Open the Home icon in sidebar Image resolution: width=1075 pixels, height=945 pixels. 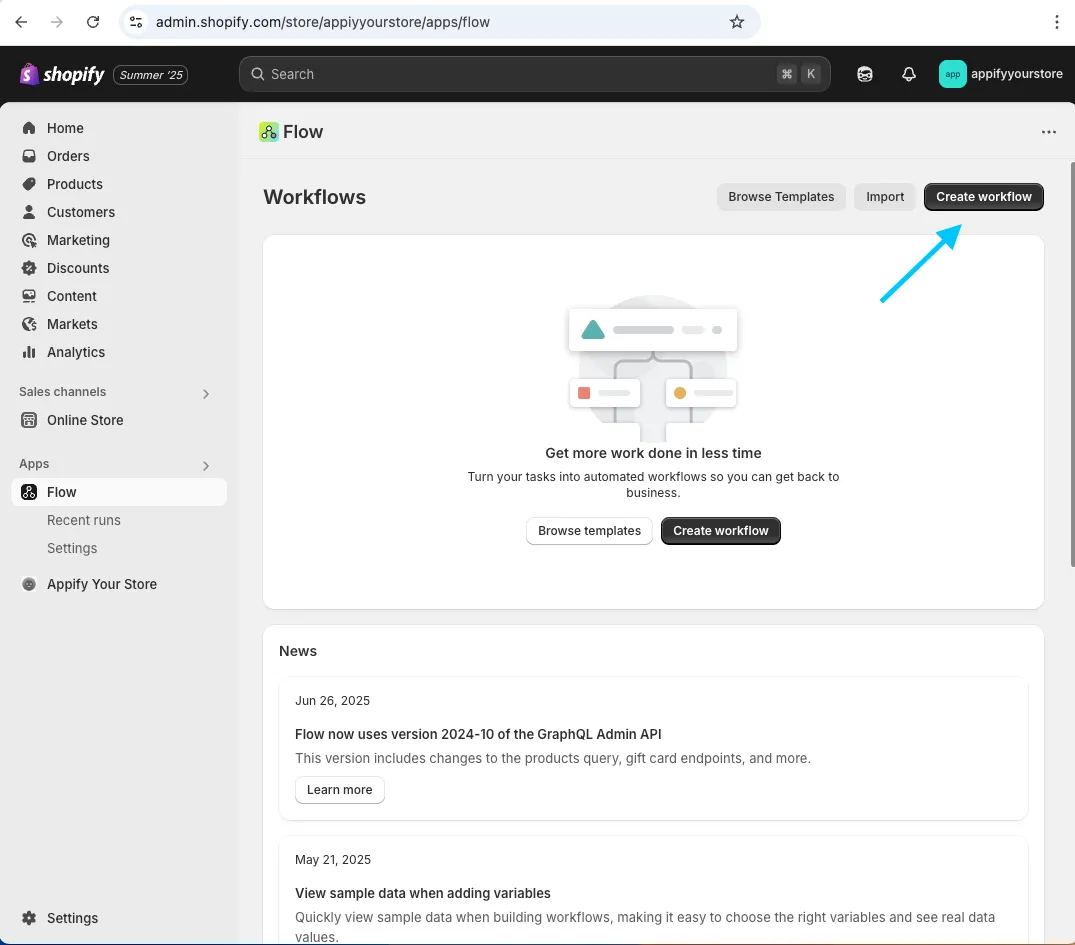tap(29, 128)
